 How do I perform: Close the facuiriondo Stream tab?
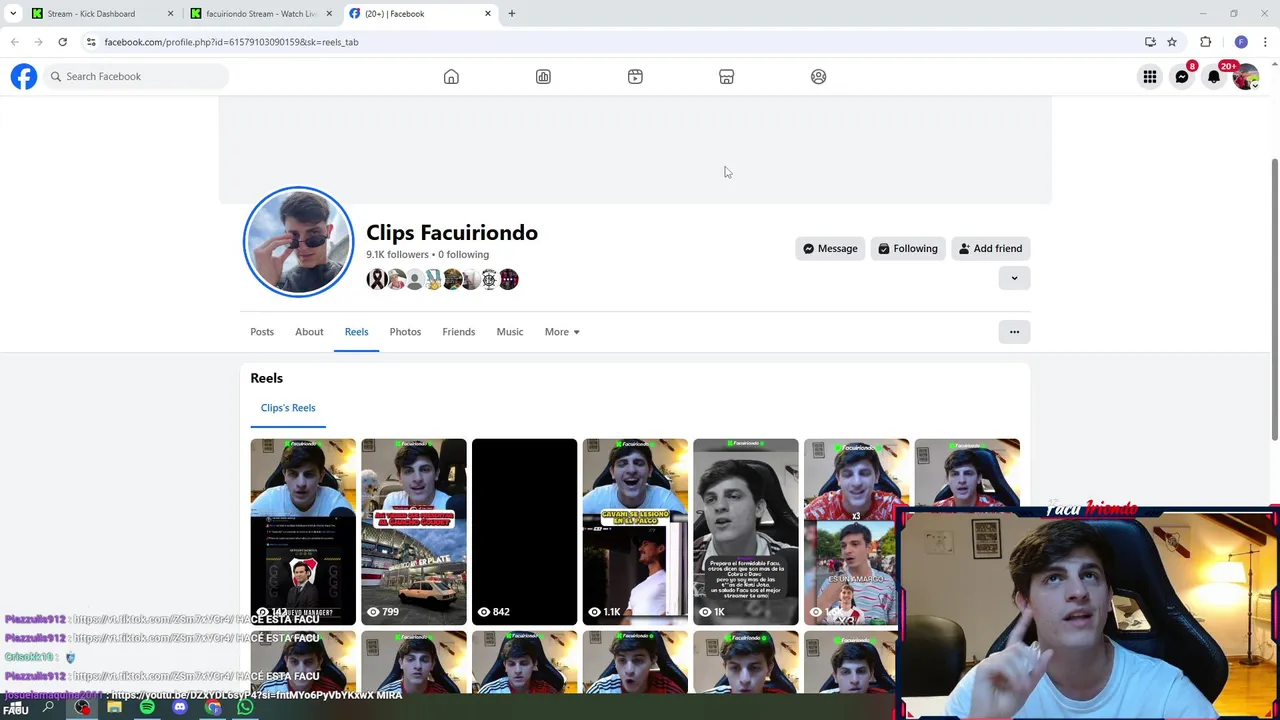tap(329, 14)
